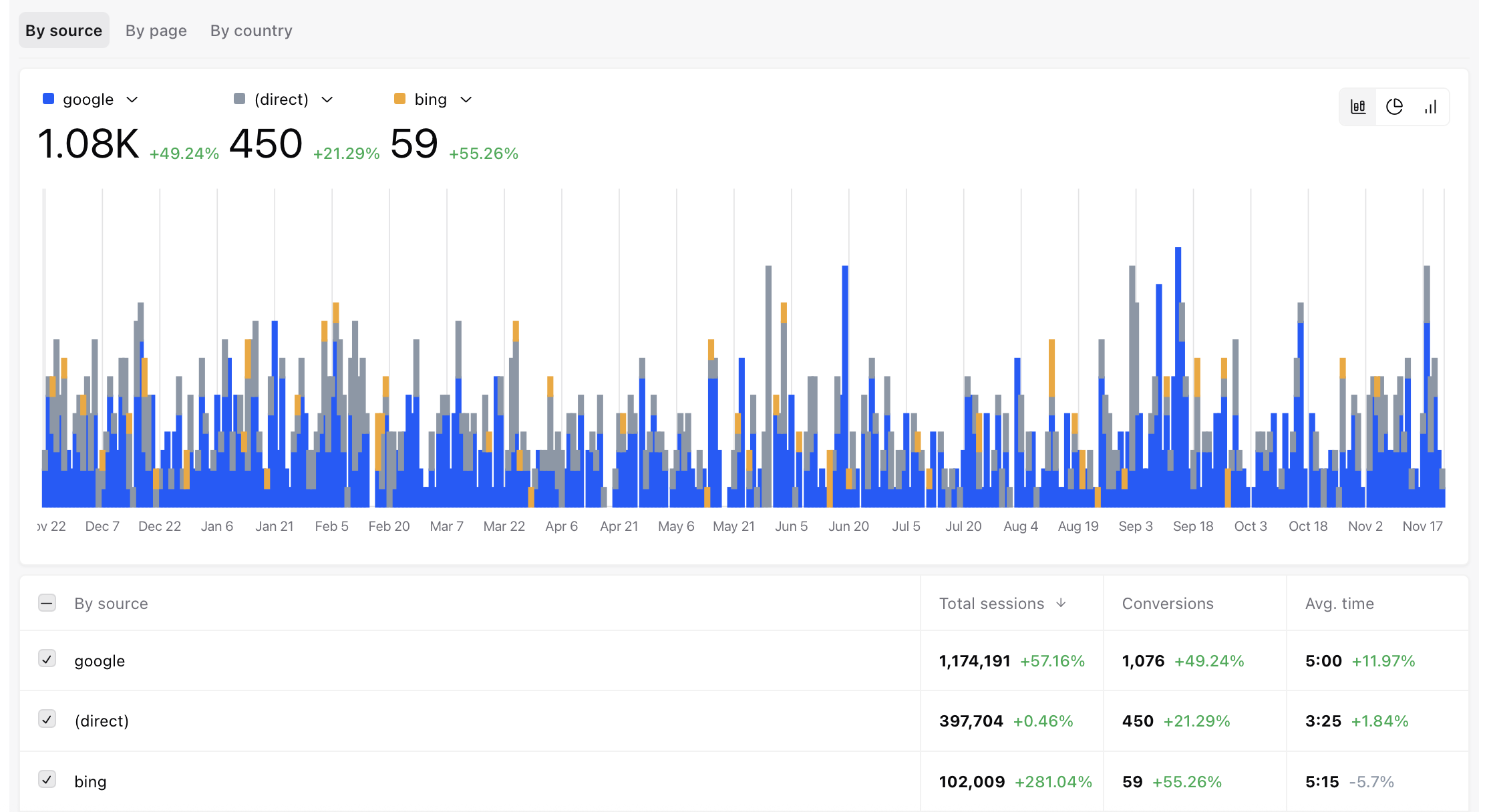The image size is (1487, 812).
Task: Click the blue google legend swatch
Action: click(x=48, y=99)
